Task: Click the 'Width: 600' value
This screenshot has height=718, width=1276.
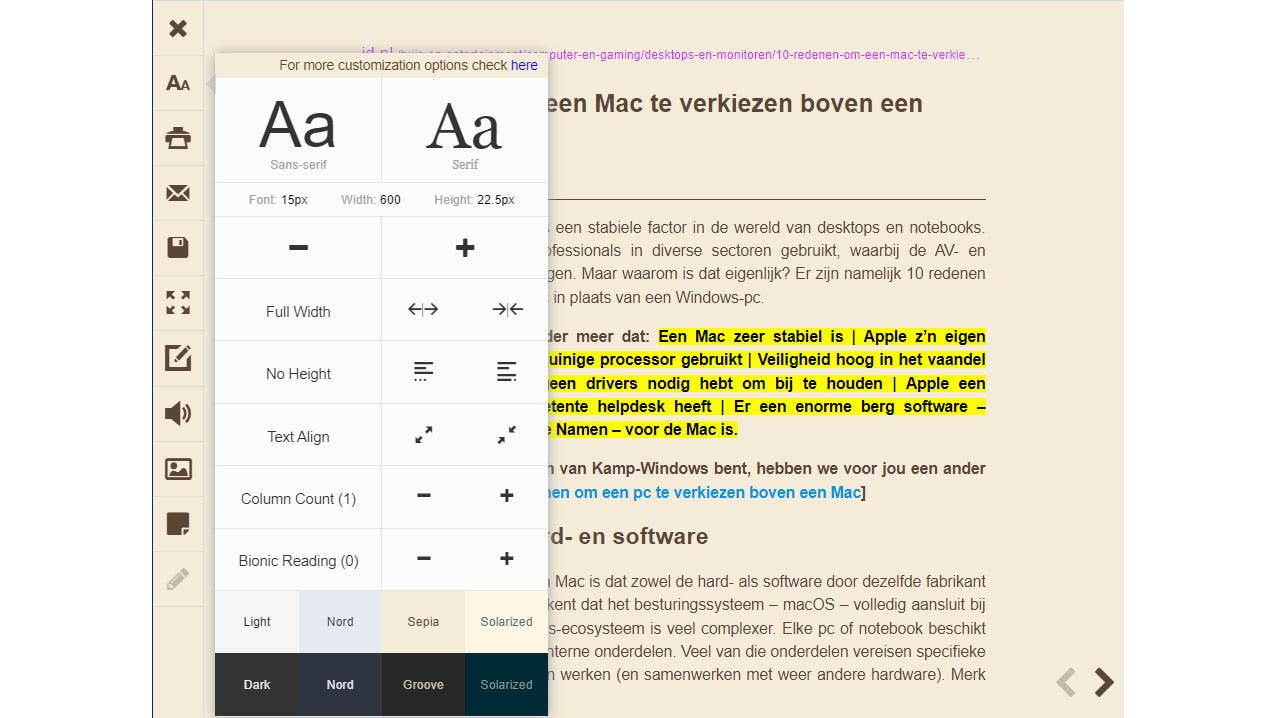Action: [371, 200]
